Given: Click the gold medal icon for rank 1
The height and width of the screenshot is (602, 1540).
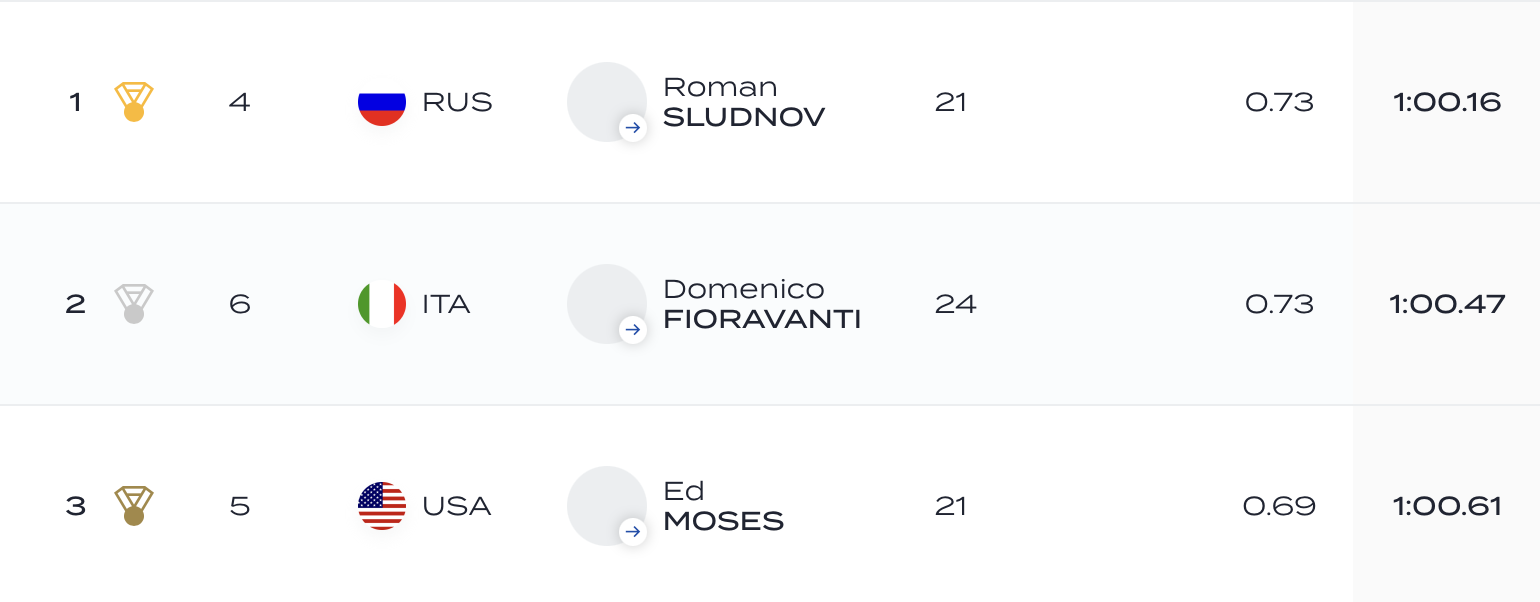Looking at the screenshot, I should pos(134,102).
